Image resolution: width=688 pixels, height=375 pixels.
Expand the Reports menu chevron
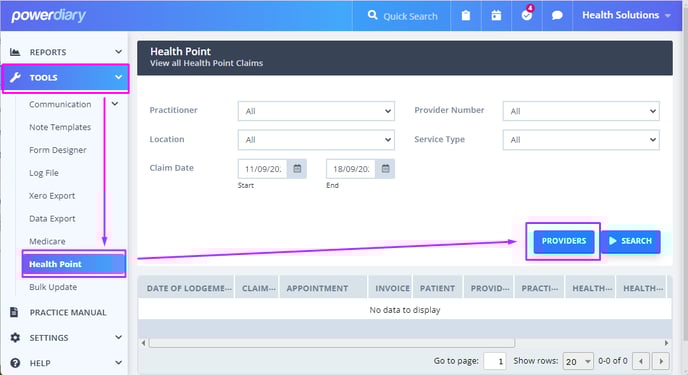click(x=118, y=52)
